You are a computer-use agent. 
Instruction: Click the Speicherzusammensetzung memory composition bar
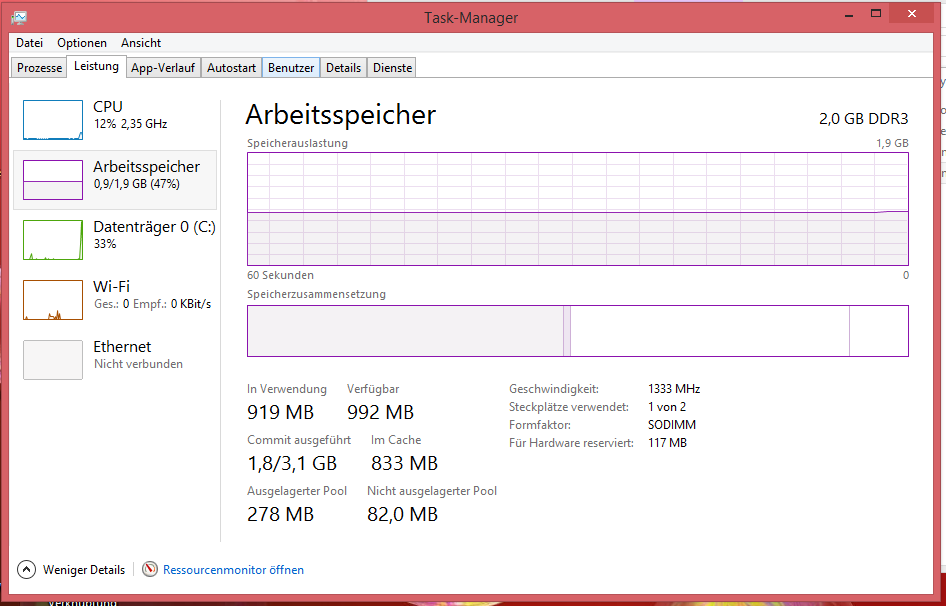577,331
